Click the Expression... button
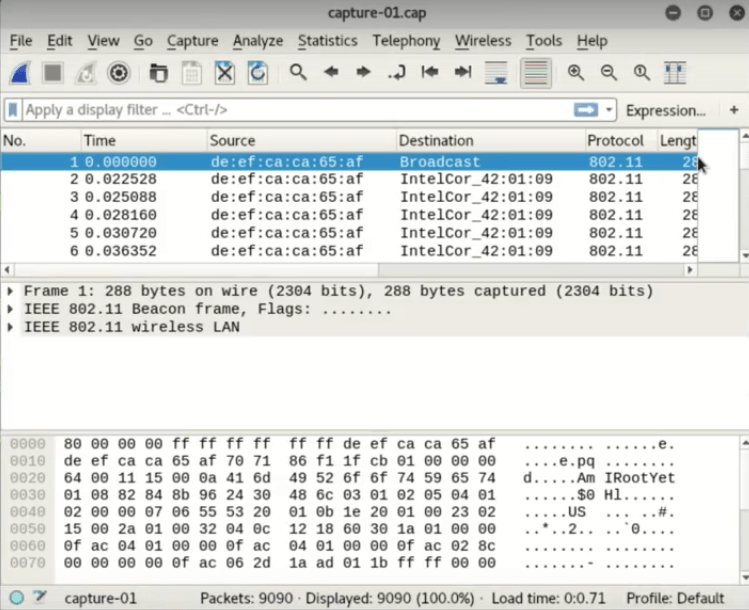 665,110
